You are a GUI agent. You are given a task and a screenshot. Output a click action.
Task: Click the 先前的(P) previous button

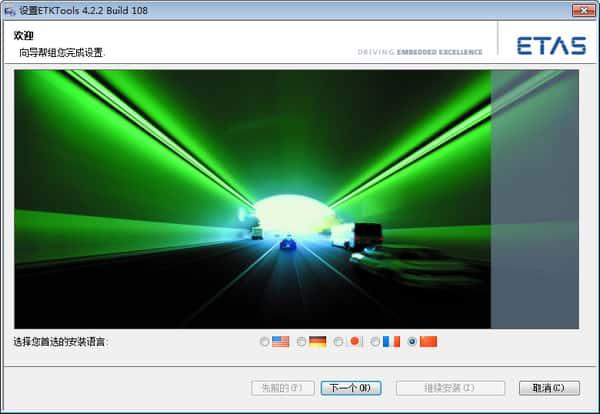pos(282,388)
